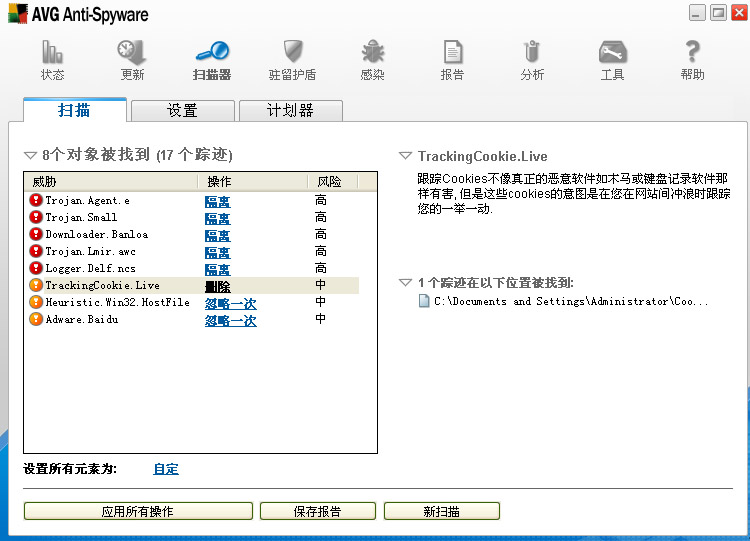750x541 pixels.
Task: Click the 中 risk value for Adware.Baidu
Action: (320, 319)
